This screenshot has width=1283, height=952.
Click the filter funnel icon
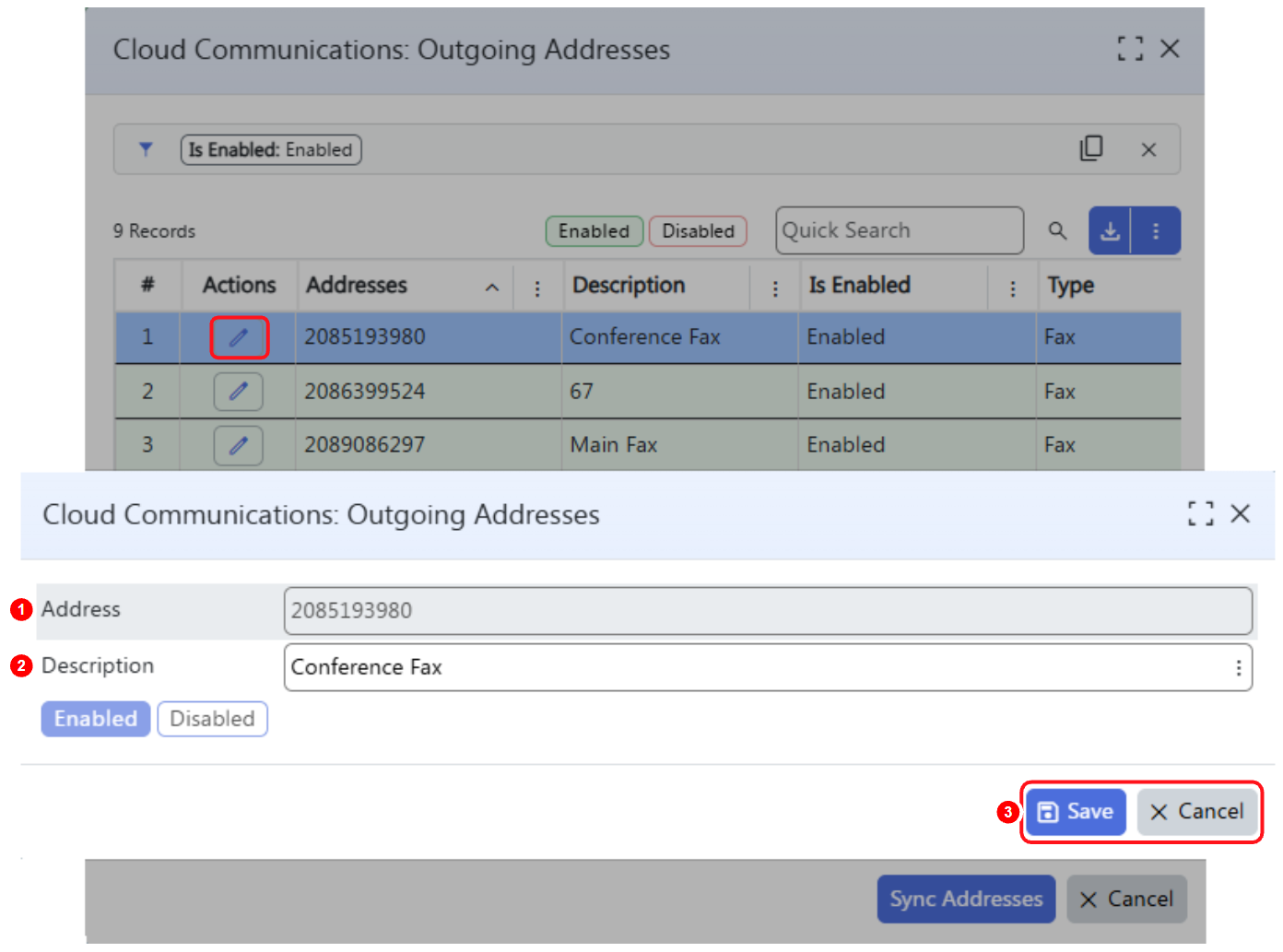click(x=146, y=149)
